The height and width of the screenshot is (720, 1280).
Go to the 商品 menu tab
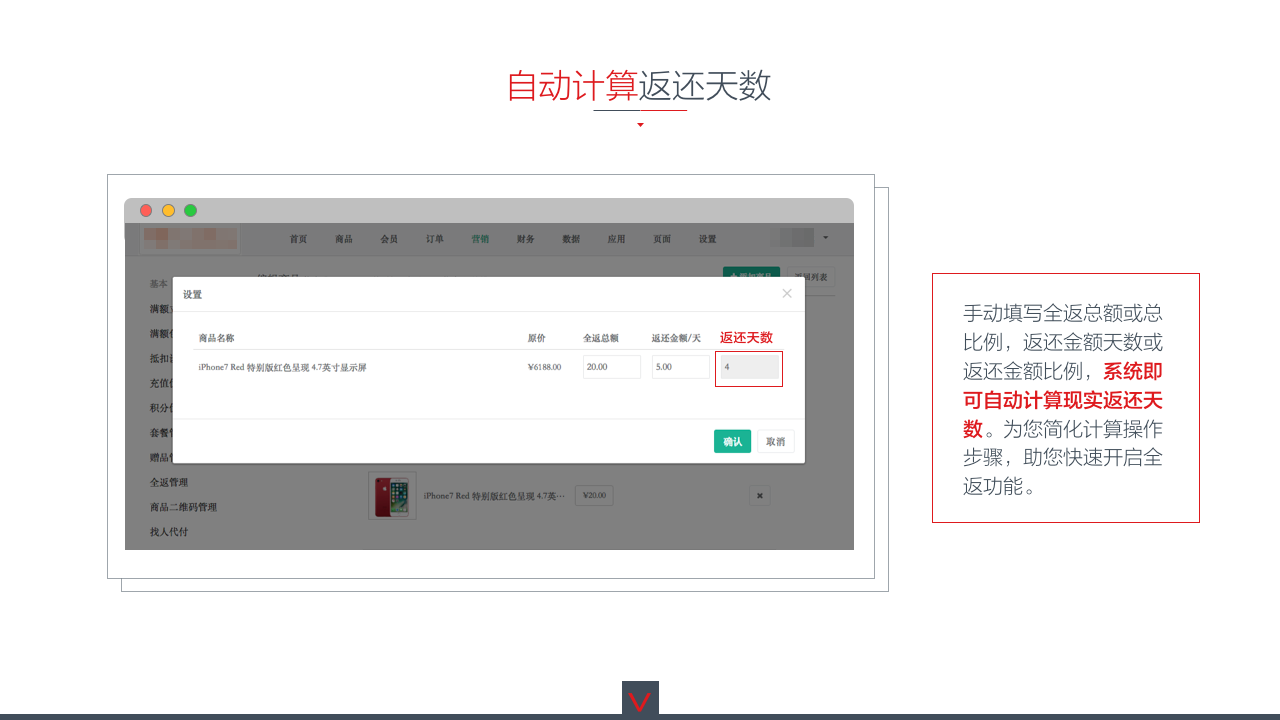[343, 239]
